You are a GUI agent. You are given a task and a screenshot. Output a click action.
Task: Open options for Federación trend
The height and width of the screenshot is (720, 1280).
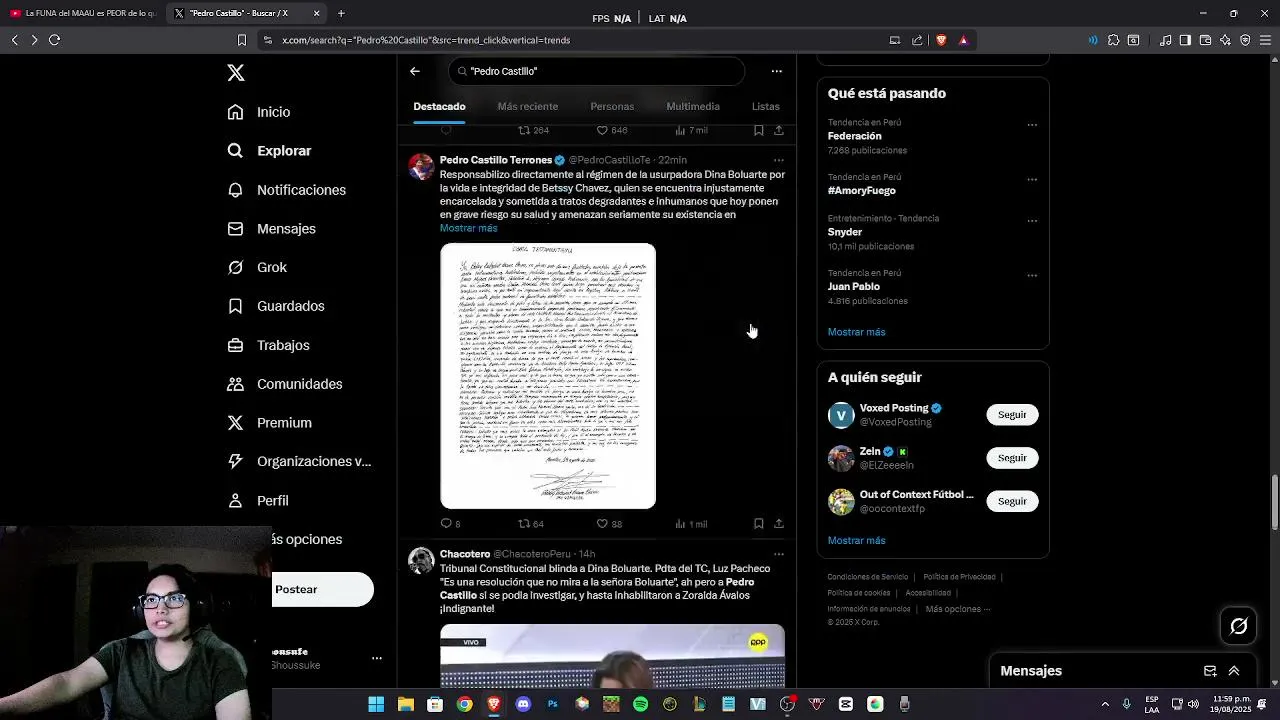[x=1032, y=125]
